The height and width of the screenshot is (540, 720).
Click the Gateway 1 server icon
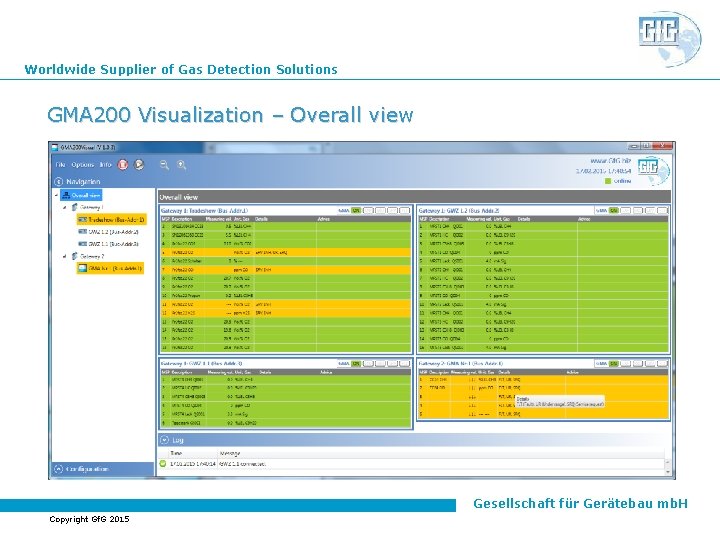[74, 207]
